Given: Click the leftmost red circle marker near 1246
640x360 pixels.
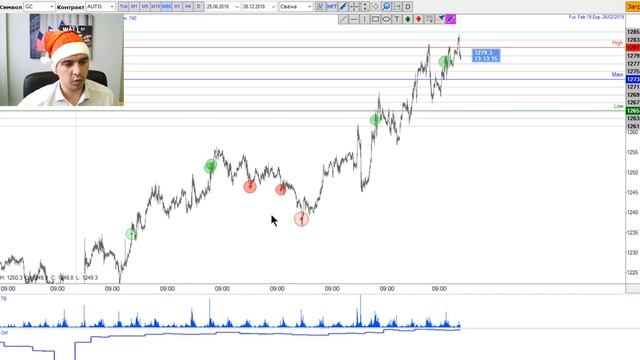Looking at the screenshot, I should pos(250,187).
